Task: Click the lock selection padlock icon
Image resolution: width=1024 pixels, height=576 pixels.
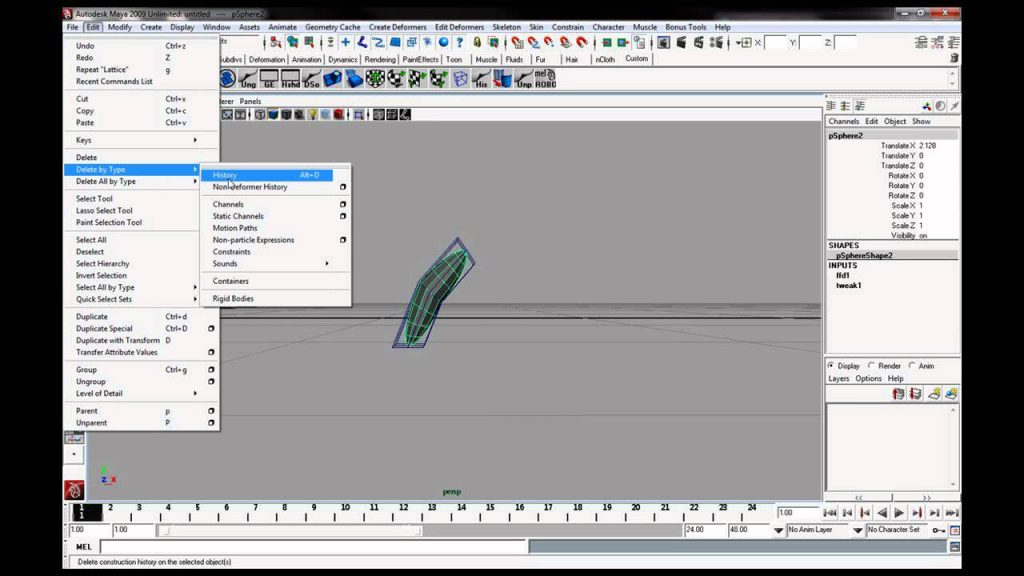Action: click(477, 42)
